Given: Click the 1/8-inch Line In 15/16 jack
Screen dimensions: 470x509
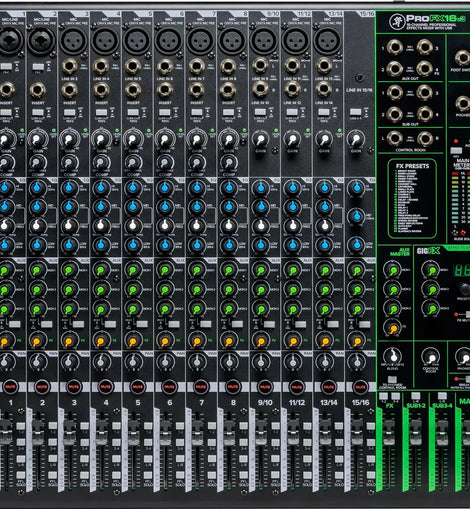Looking at the screenshot, I should pyautogui.click(x=359, y=78).
